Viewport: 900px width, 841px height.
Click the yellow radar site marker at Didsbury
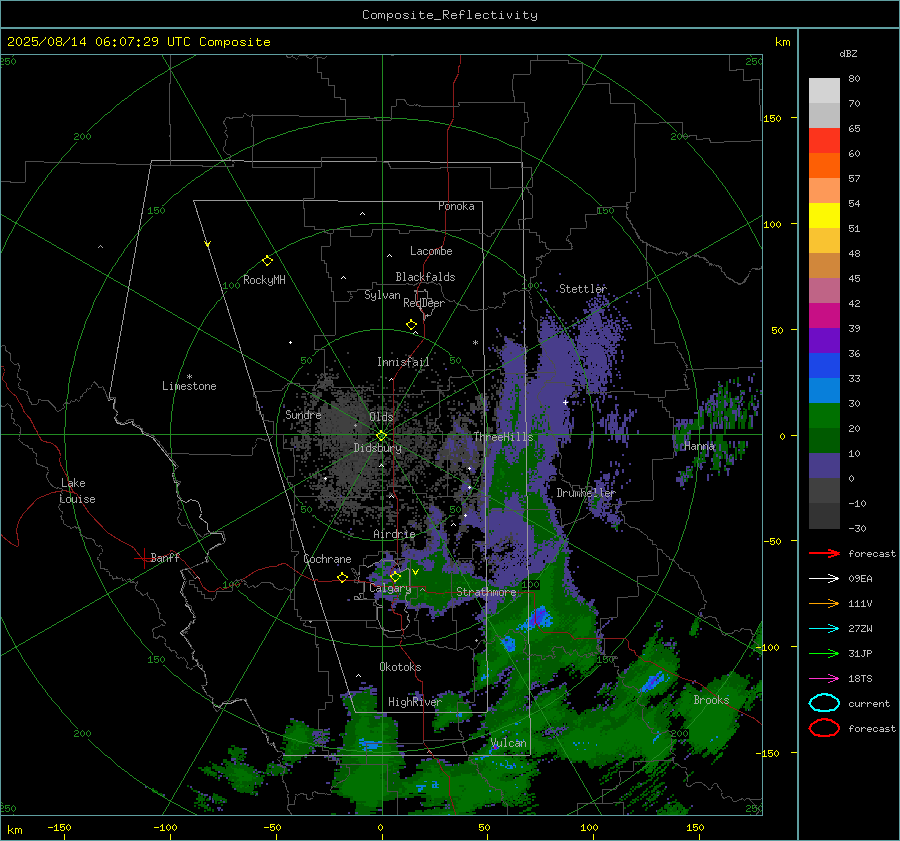click(x=382, y=435)
